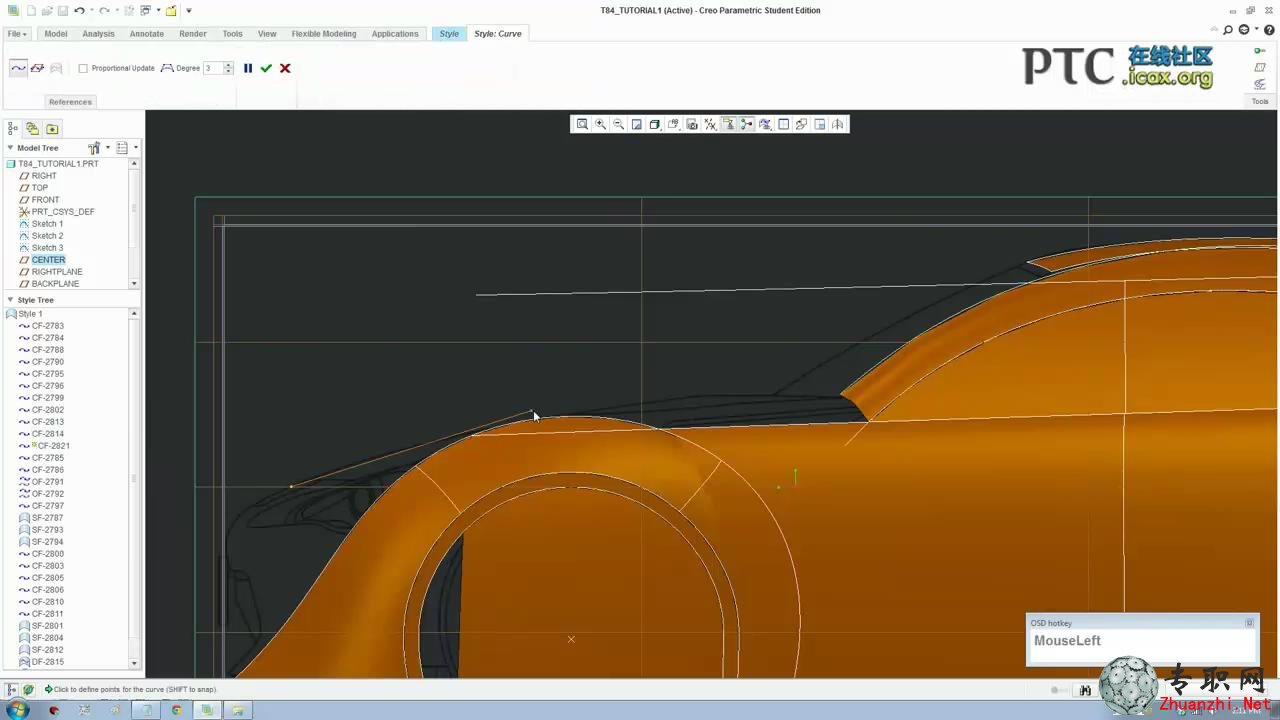This screenshot has height=720, width=1280.
Task: Click the single-view layout icon
Action: tap(783, 124)
